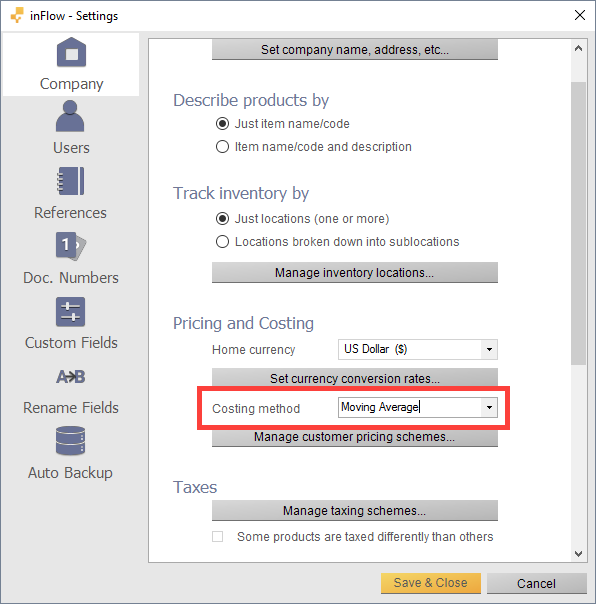
Task: Open the Auto Backup database icon
Action: tap(71, 441)
